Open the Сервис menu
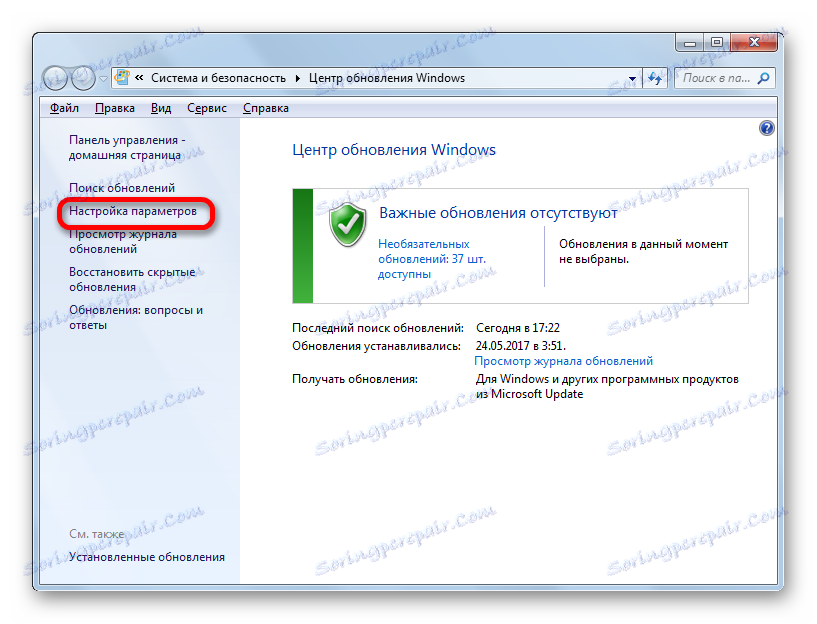 pyautogui.click(x=207, y=108)
